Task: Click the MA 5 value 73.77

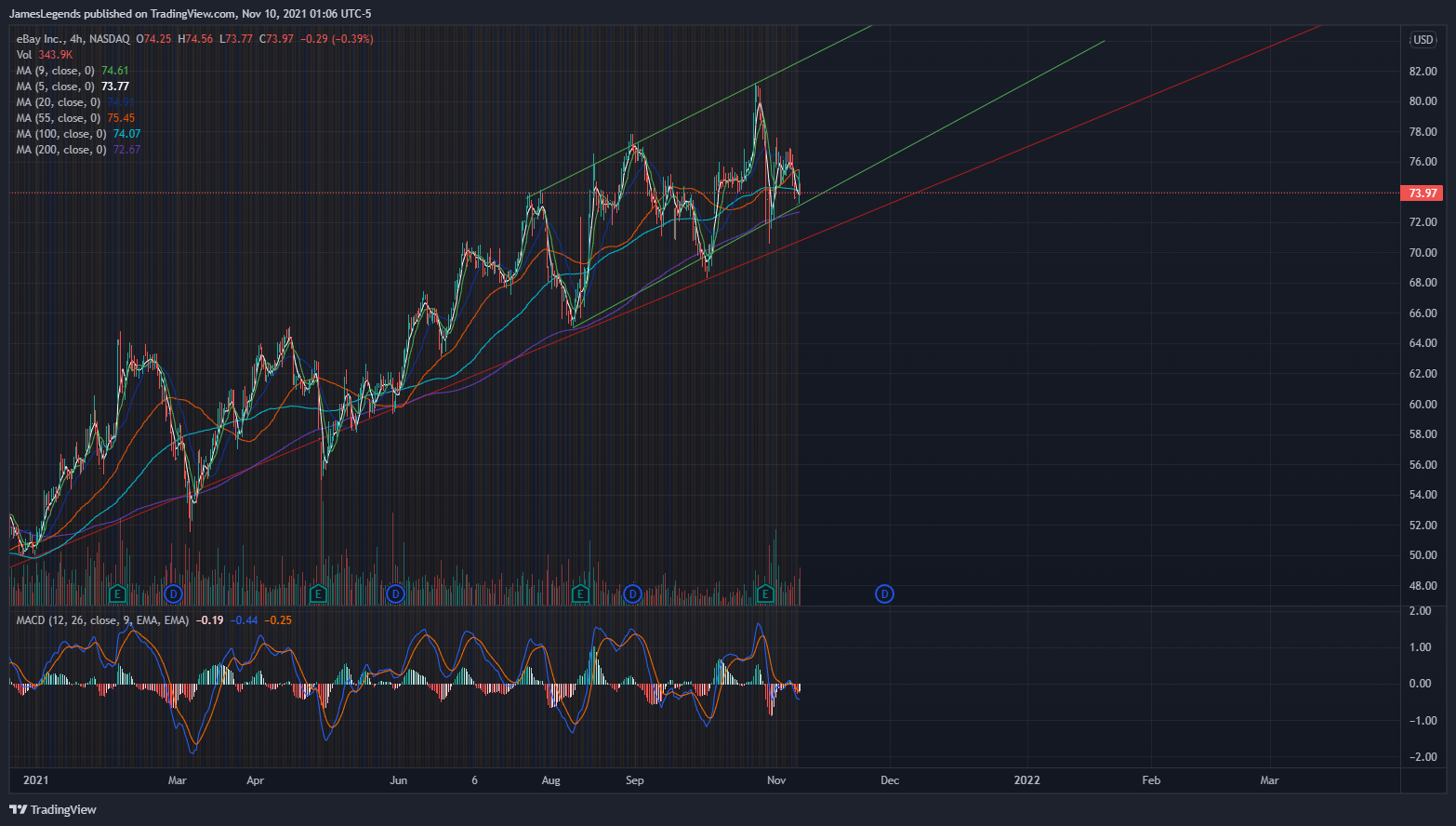Action: 115,87
